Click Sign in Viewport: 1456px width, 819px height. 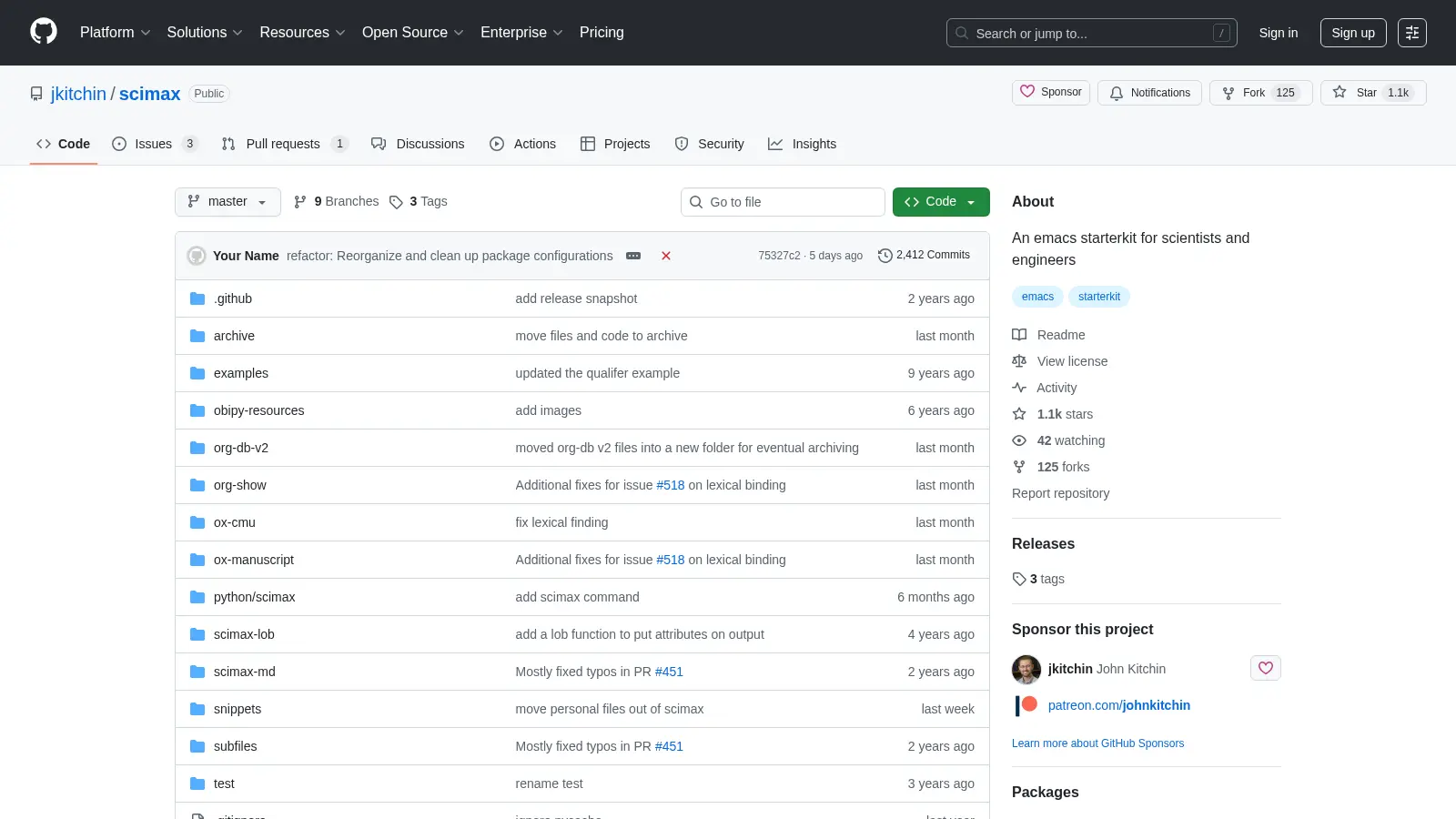[x=1279, y=33]
